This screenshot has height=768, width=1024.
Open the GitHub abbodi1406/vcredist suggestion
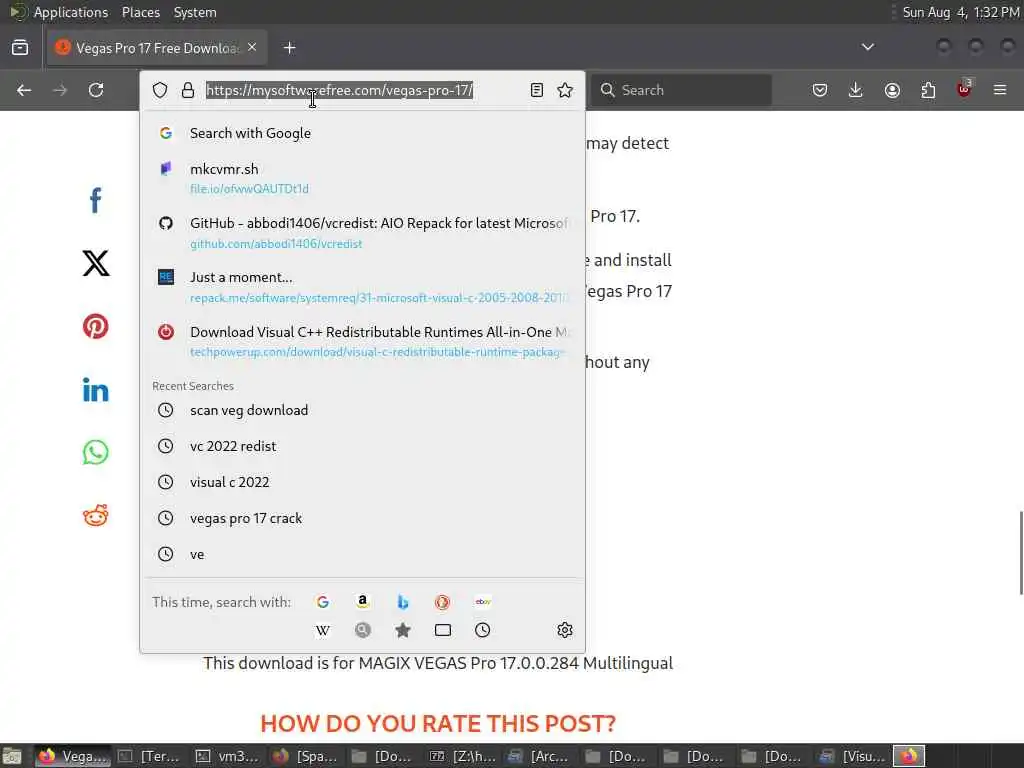(x=362, y=232)
